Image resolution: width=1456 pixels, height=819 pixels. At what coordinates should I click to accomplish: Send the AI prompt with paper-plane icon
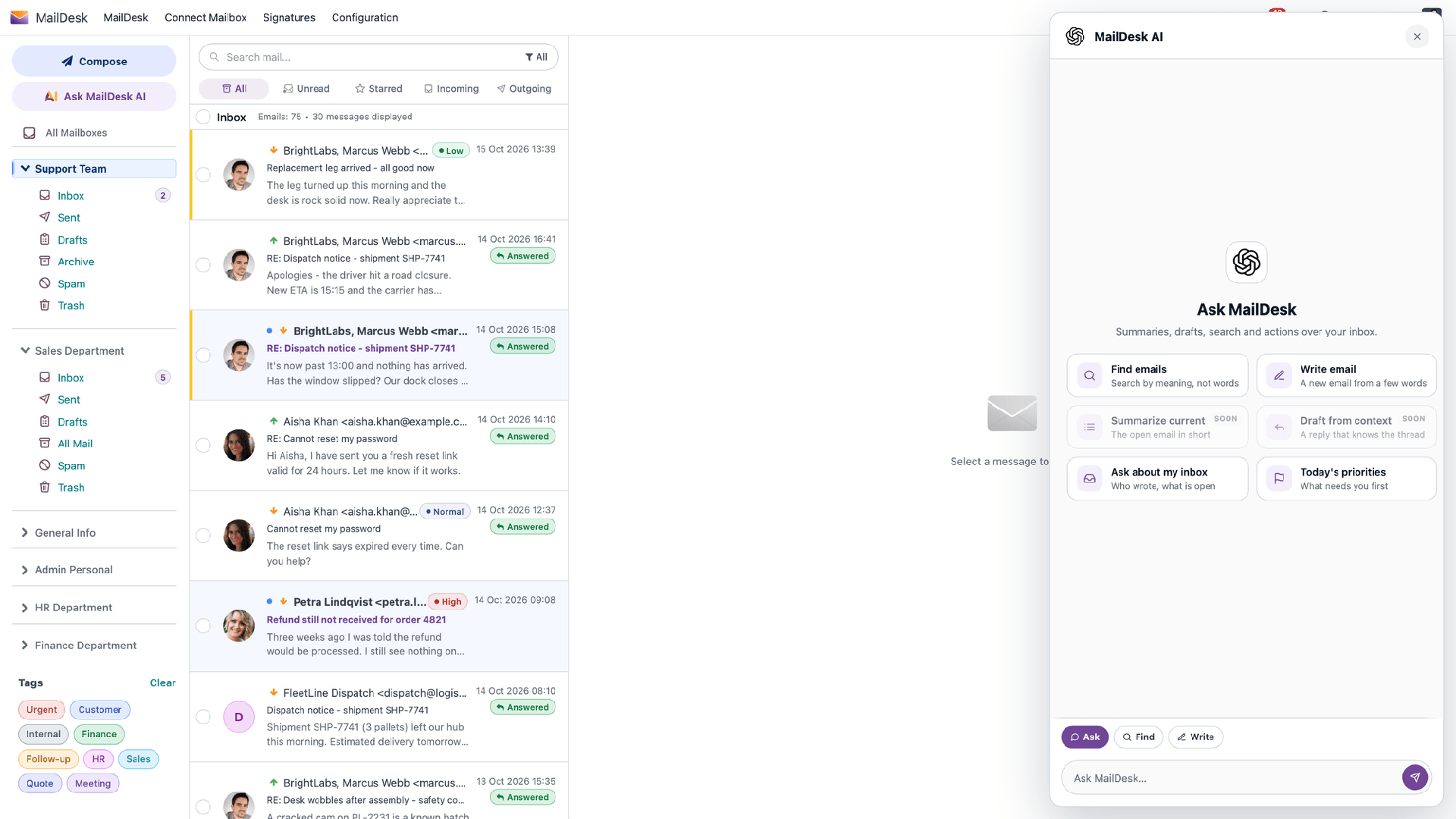click(x=1414, y=777)
